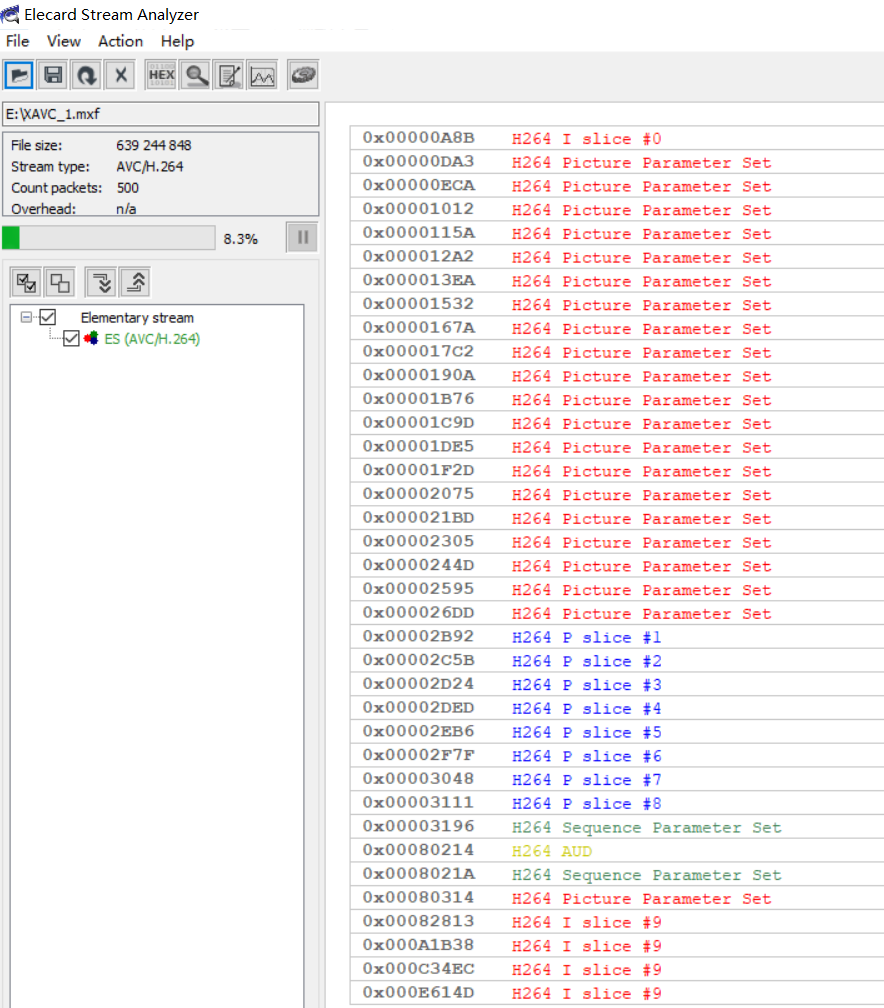This screenshot has height=1008, width=884.
Task: Click the expand-all tree icon
Action: coord(101,282)
